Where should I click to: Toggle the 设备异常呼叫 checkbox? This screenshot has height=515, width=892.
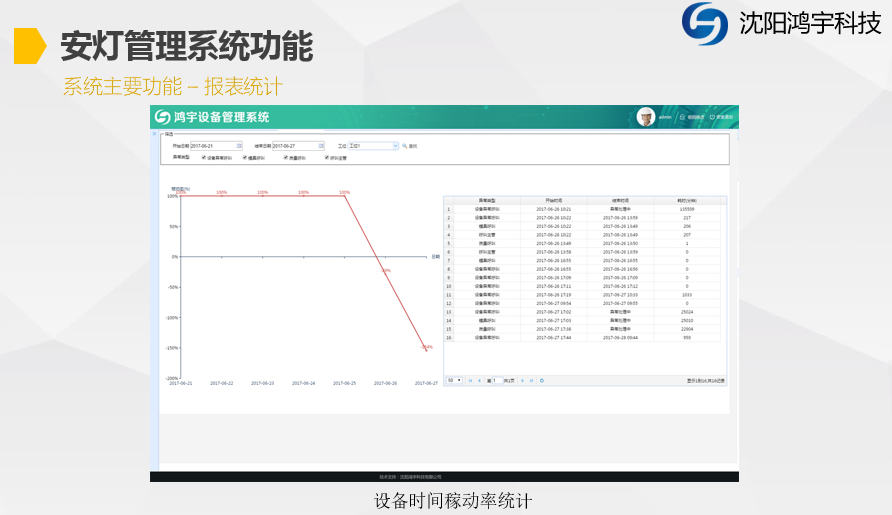(204, 157)
